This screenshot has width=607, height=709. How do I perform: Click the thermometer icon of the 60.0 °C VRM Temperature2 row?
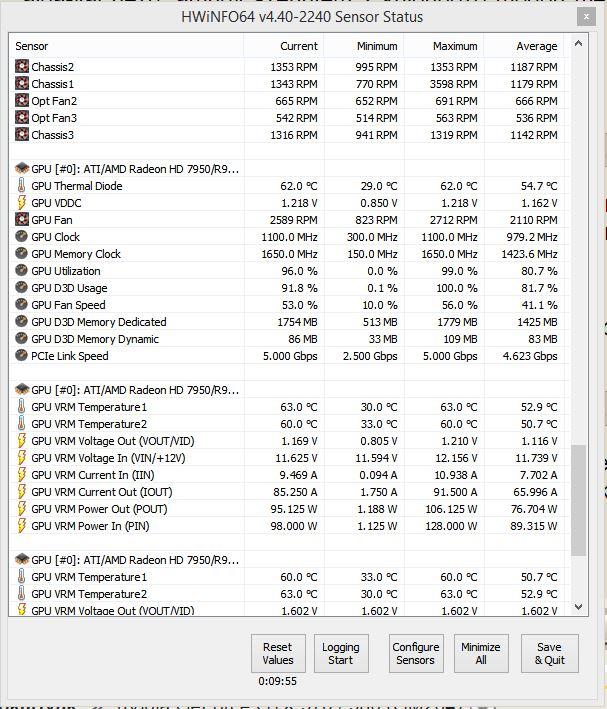pos(21,424)
